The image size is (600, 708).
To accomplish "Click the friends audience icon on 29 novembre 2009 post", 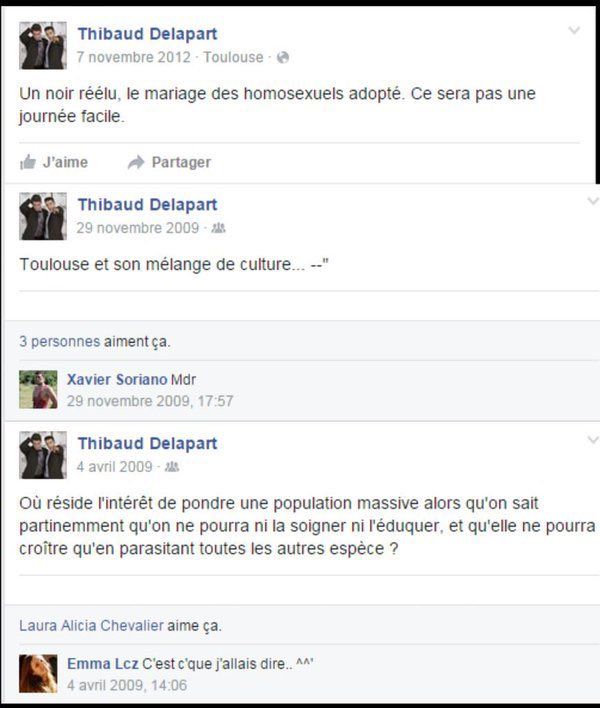I will pyautogui.click(x=219, y=228).
